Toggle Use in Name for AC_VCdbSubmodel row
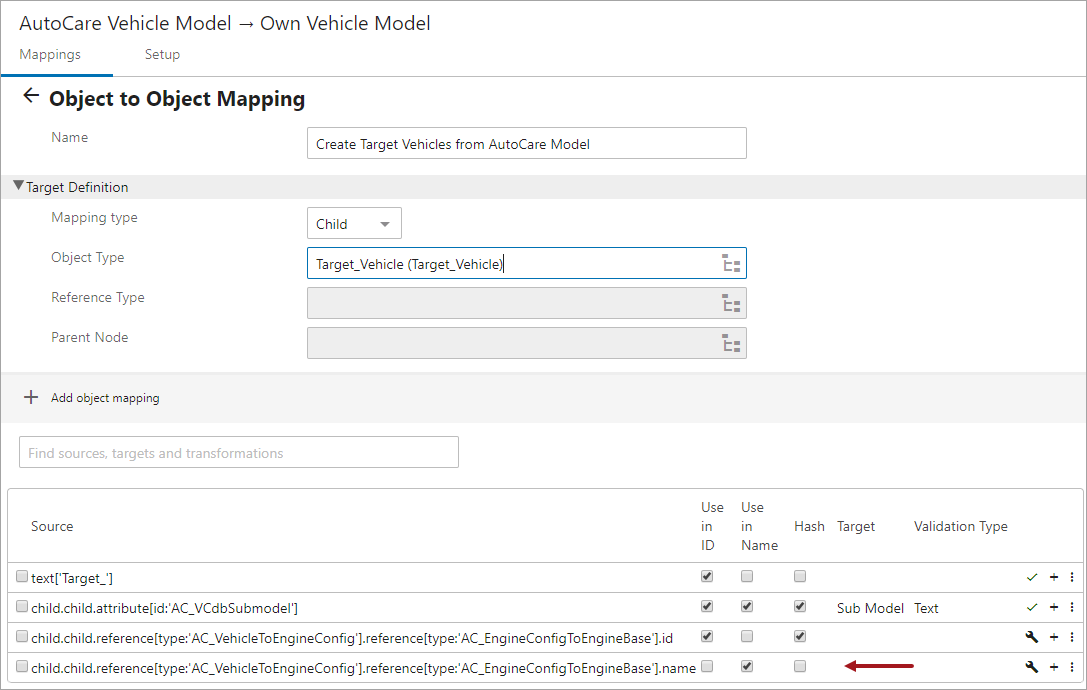Viewport: 1087px width, 690px height. click(x=747, y=606)
